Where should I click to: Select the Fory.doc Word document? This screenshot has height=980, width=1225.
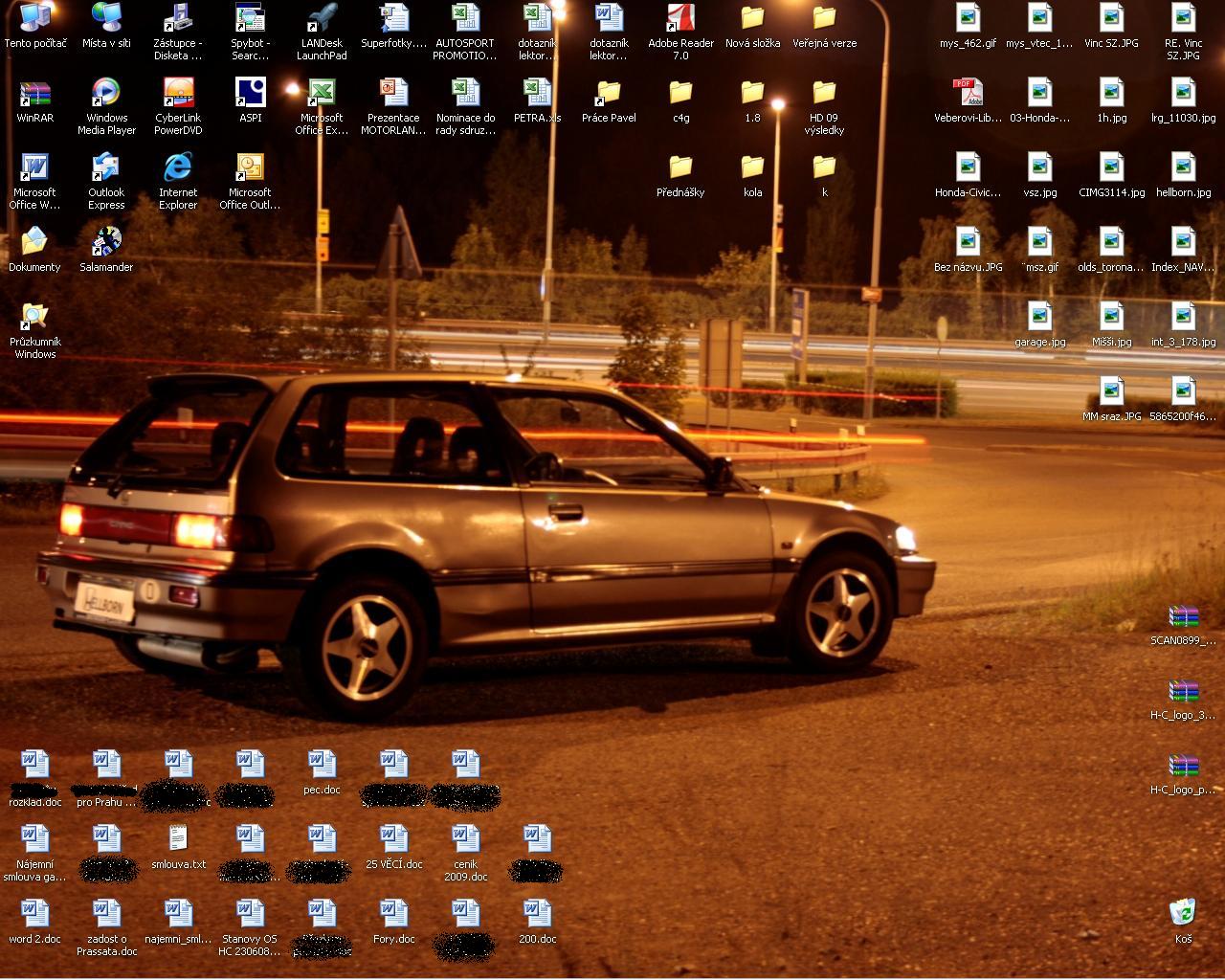pos(393,915)
